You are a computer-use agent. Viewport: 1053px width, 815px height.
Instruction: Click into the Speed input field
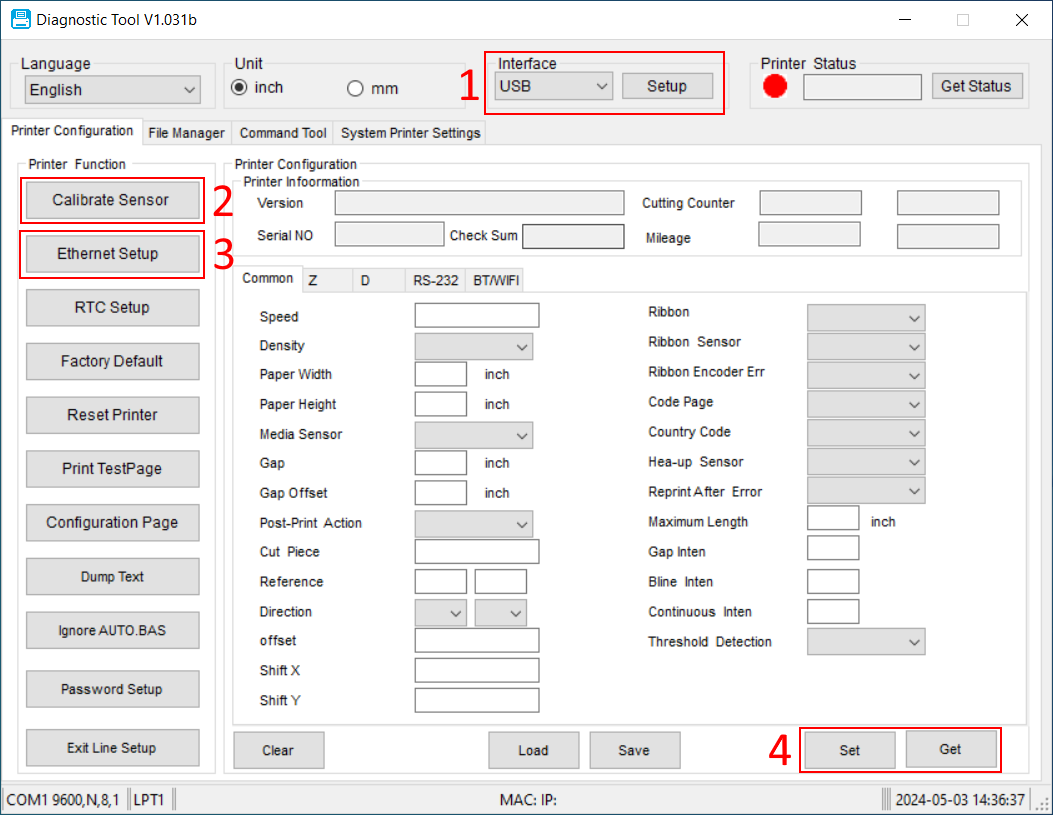[476, 316]
